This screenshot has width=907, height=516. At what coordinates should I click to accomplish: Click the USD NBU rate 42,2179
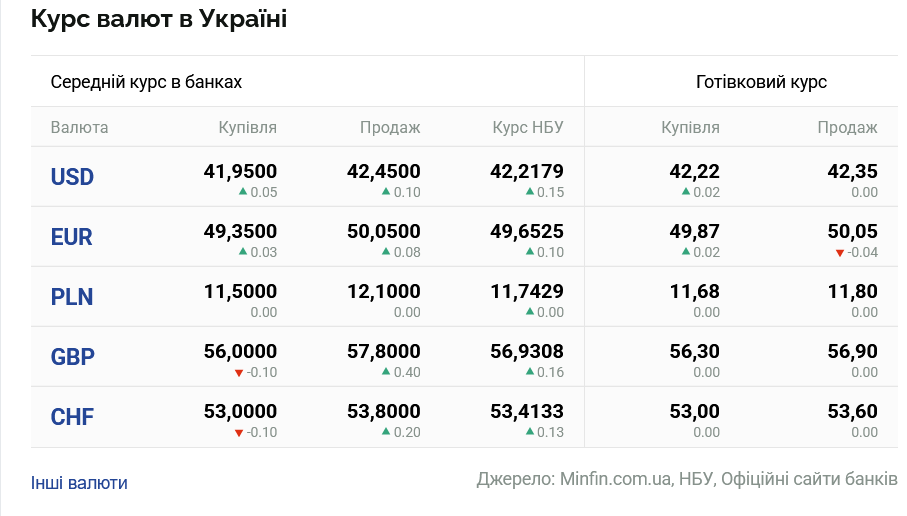coord(527,171)
